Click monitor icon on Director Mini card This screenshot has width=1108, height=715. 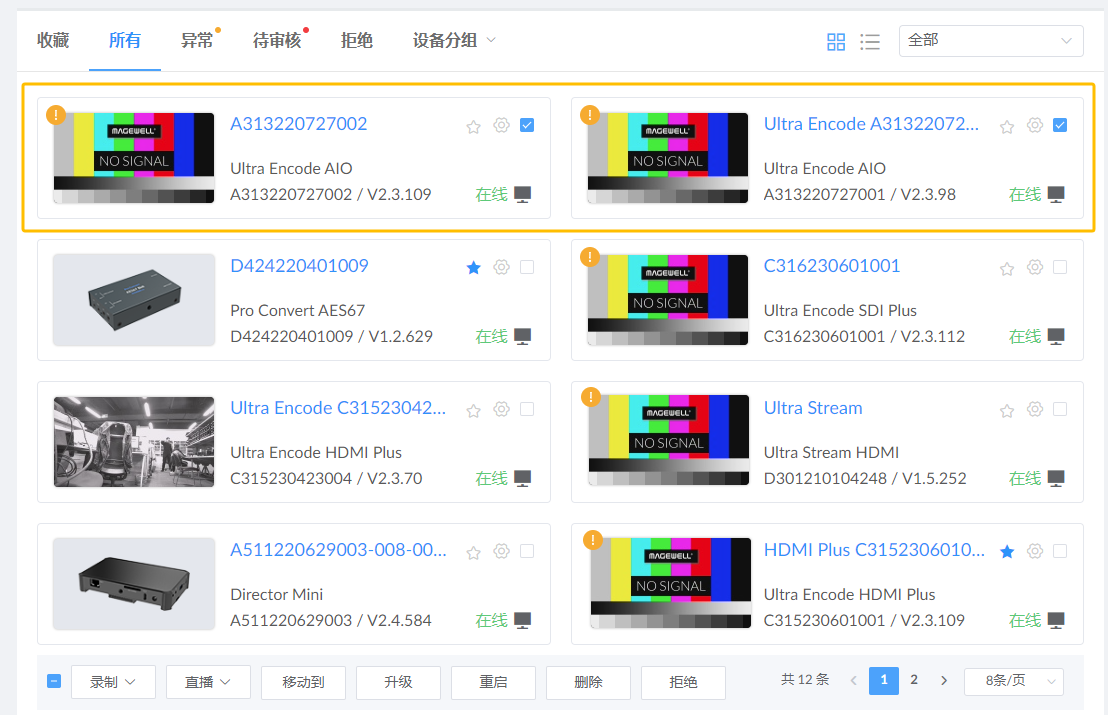pos(522,621)
